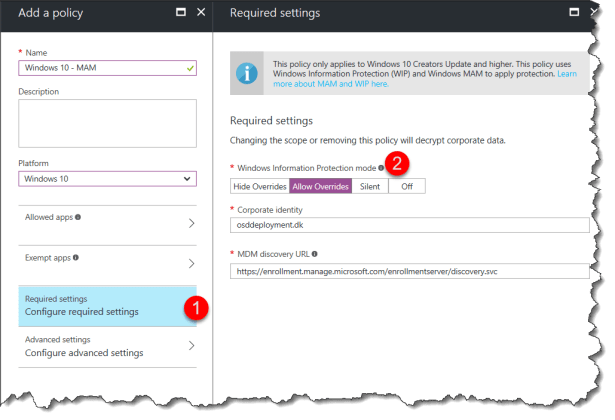Open the Platform dropdown showing Windows 10
Screen dimensions: 615x420
[x=107, y=179]
